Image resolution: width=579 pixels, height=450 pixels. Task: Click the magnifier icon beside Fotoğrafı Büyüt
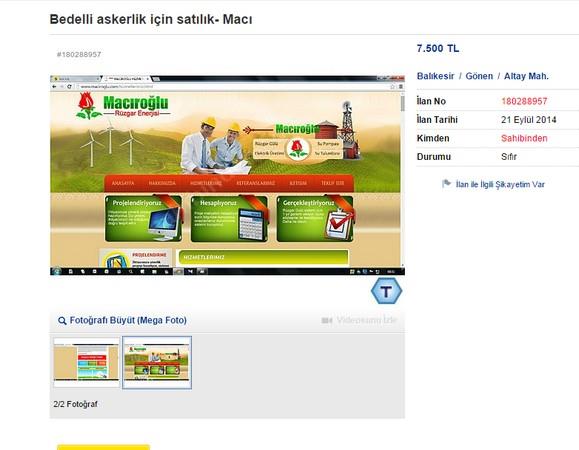tap(62, 320)
